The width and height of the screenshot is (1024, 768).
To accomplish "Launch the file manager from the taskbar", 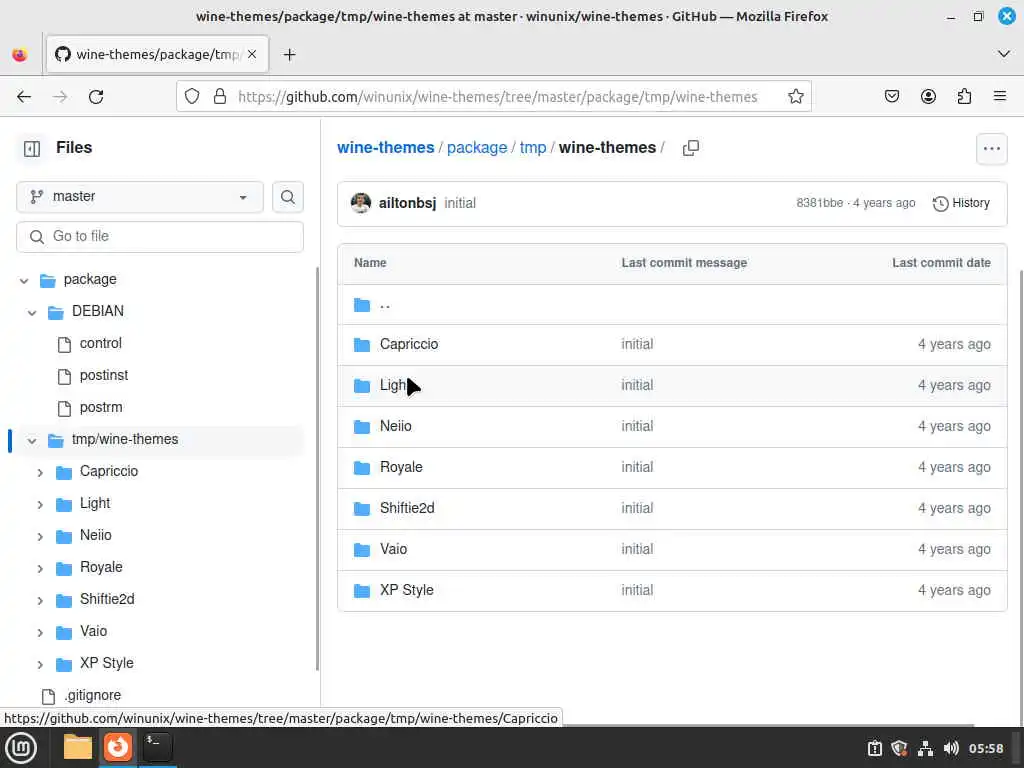I will (x=78, y=747).
